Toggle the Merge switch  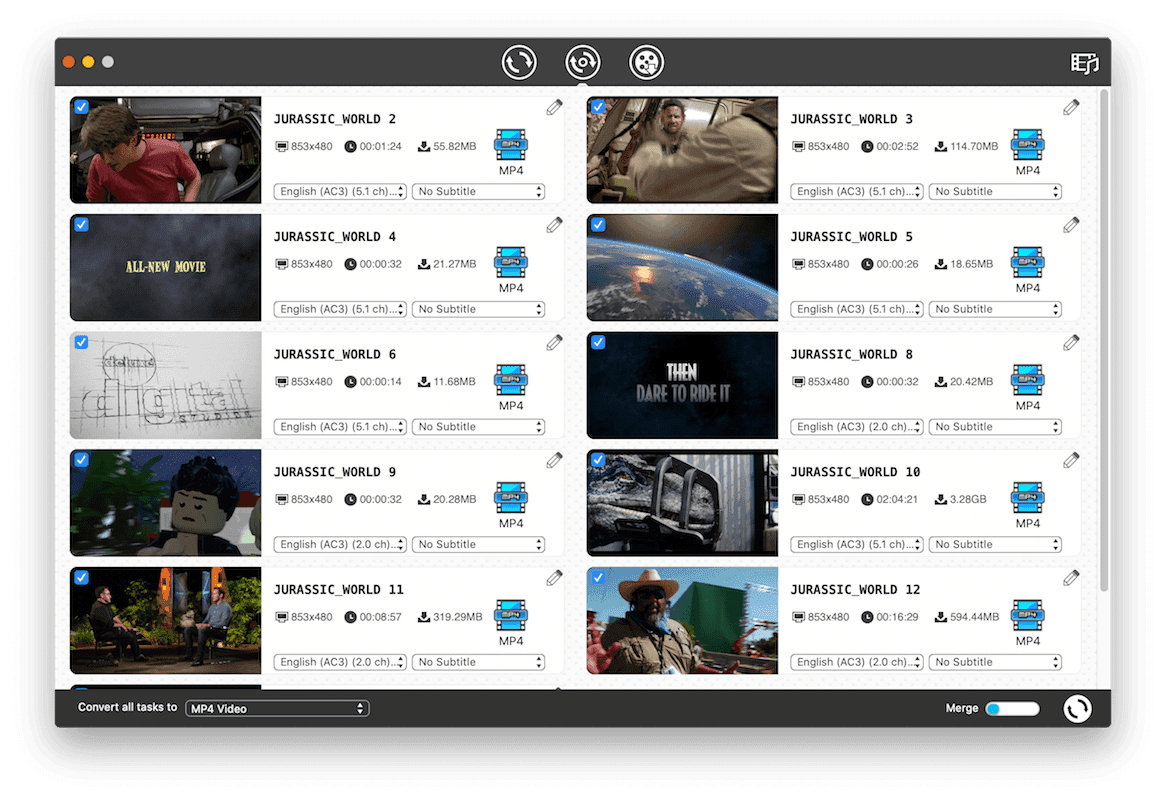[1012, 709]
